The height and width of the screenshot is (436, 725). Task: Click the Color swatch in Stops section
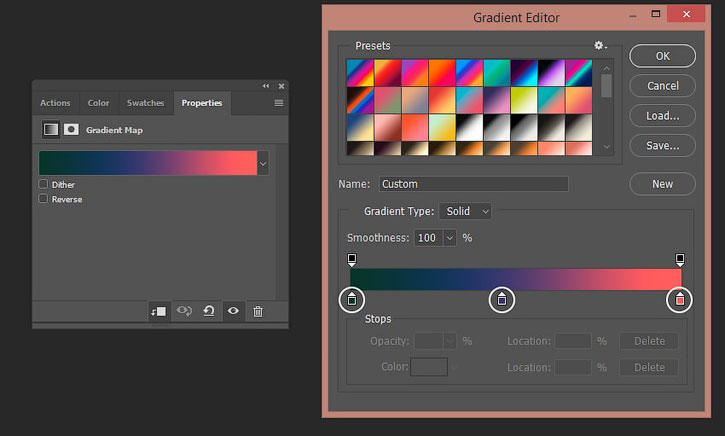[x=429, y=367]
